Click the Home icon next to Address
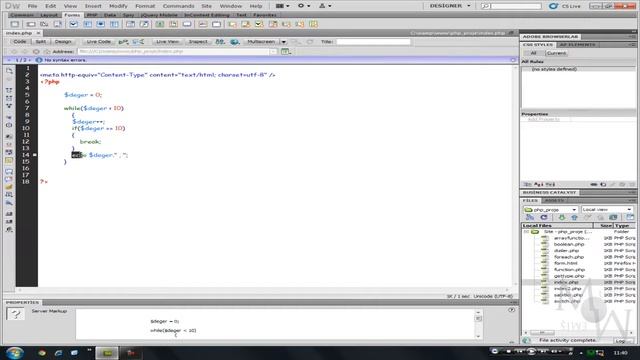Image resolution: width=640 pixels, height=360 pixels. (47, 51)
